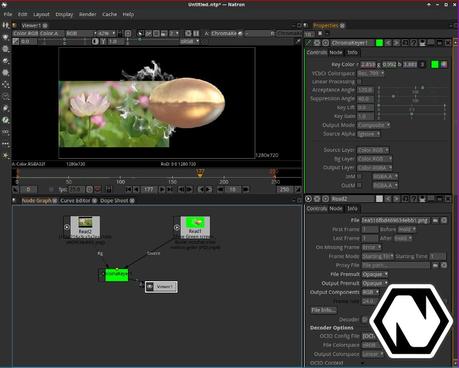This screenshot has height=368, width=459.
Task: Open the Edit menu
Action: [x=22, y=14]
